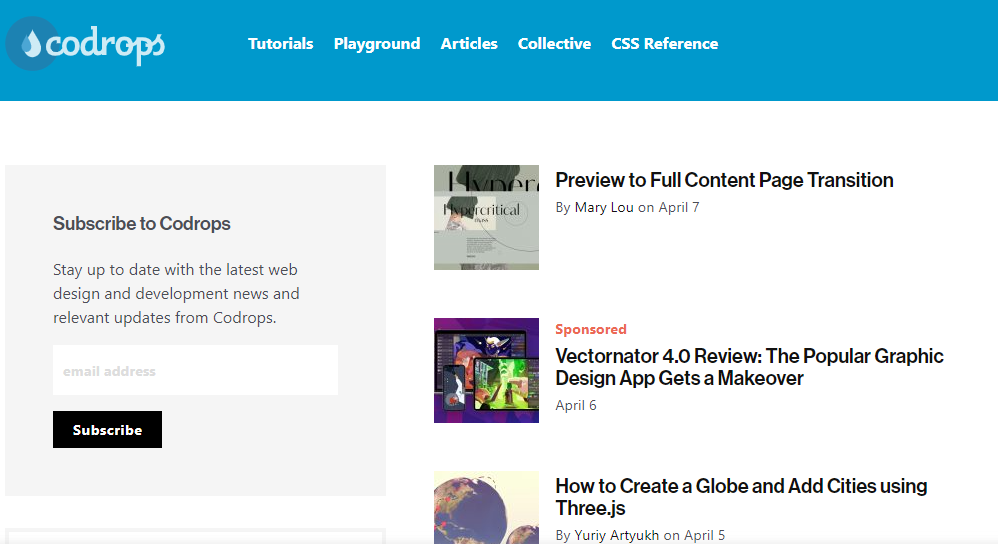Image resolution: width=998 pixels, height=544 pixels.
Task: Click the black Subscribe button
Action: (107, 429)
